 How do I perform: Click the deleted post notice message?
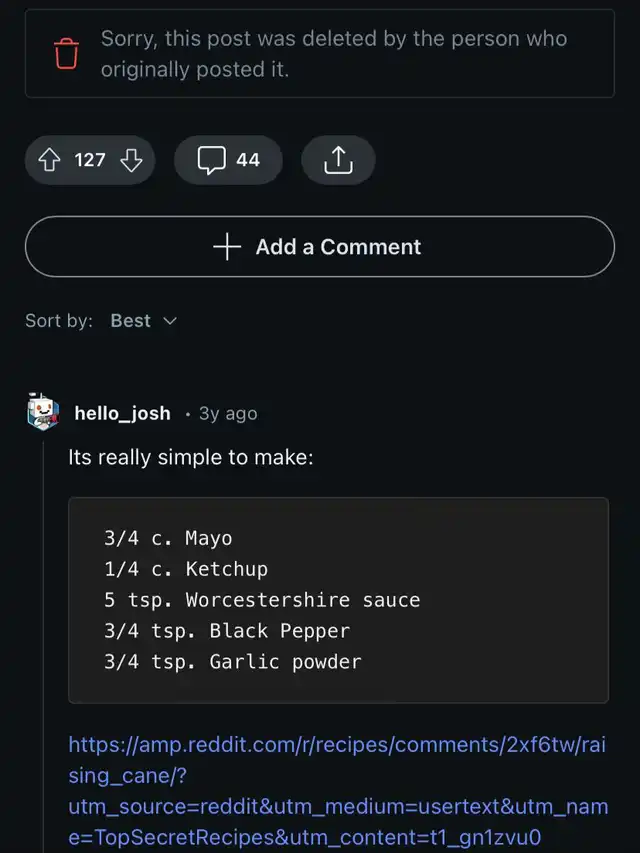point(334,54)
